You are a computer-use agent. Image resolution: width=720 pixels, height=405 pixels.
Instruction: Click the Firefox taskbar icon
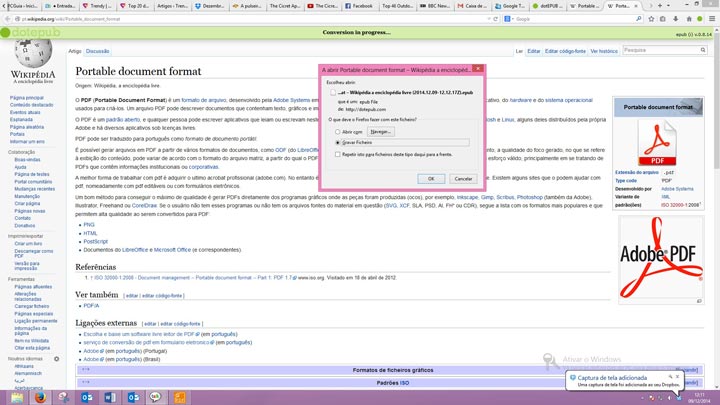[x=40, y=397]
